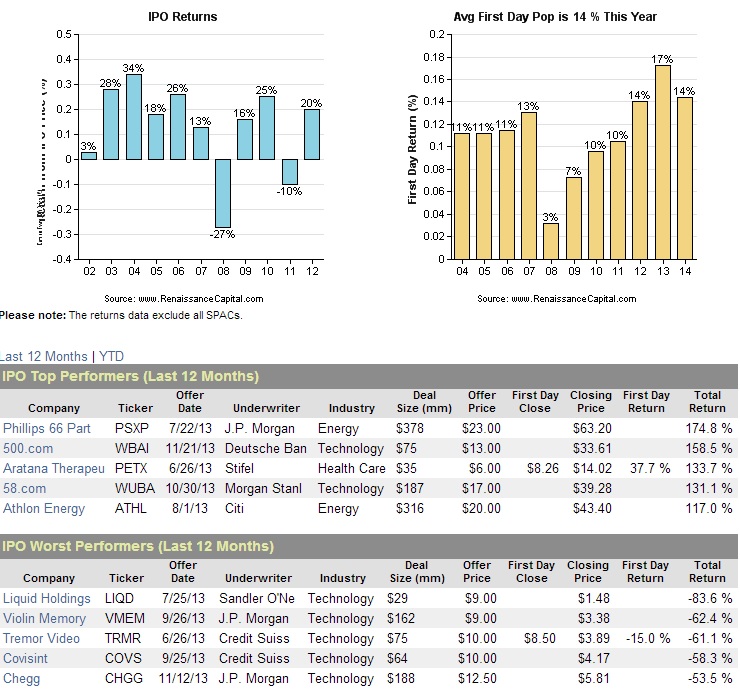This screenshot has width=740, height=696.
Task: Open Phillips 66 Part company link
Action: (x=47, y=428)
